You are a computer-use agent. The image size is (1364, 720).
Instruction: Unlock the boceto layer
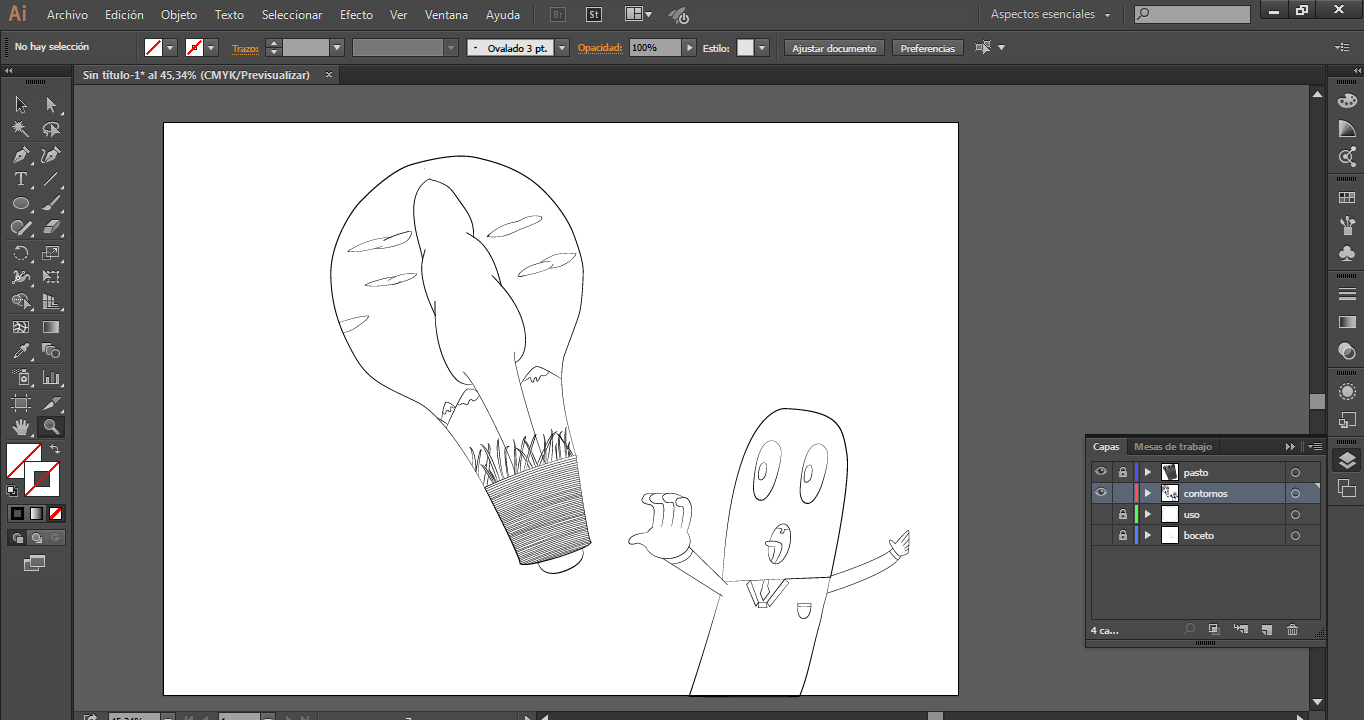point(1123,536)
